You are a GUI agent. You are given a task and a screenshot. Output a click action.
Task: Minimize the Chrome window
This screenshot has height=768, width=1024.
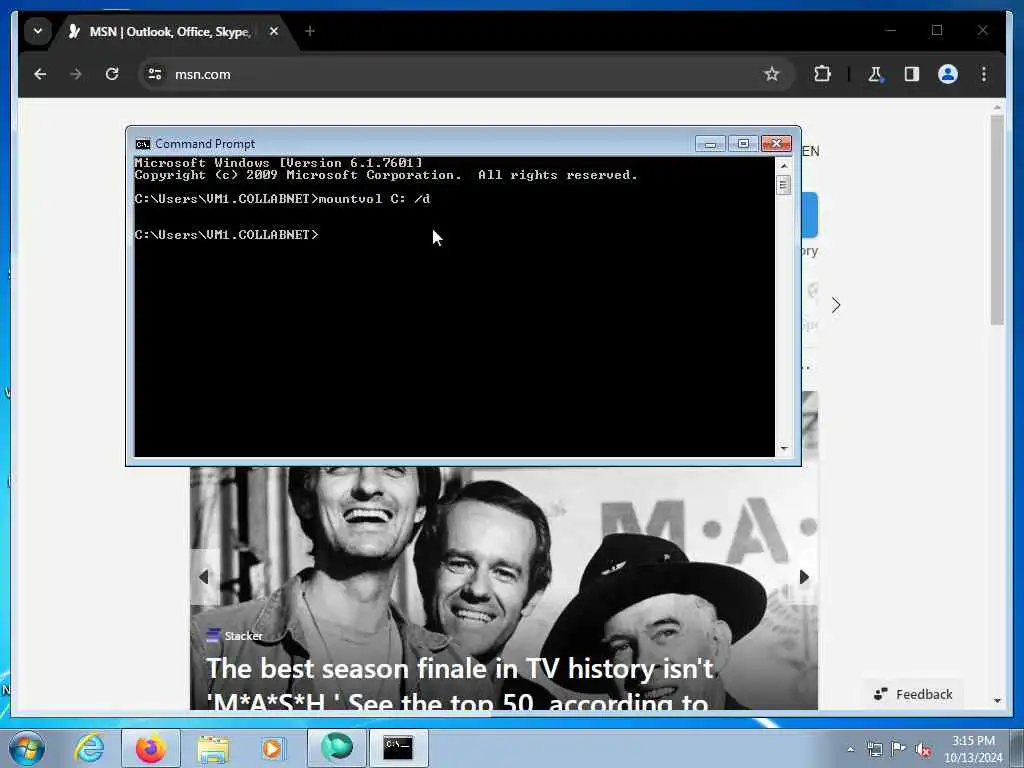click(891, 30)
